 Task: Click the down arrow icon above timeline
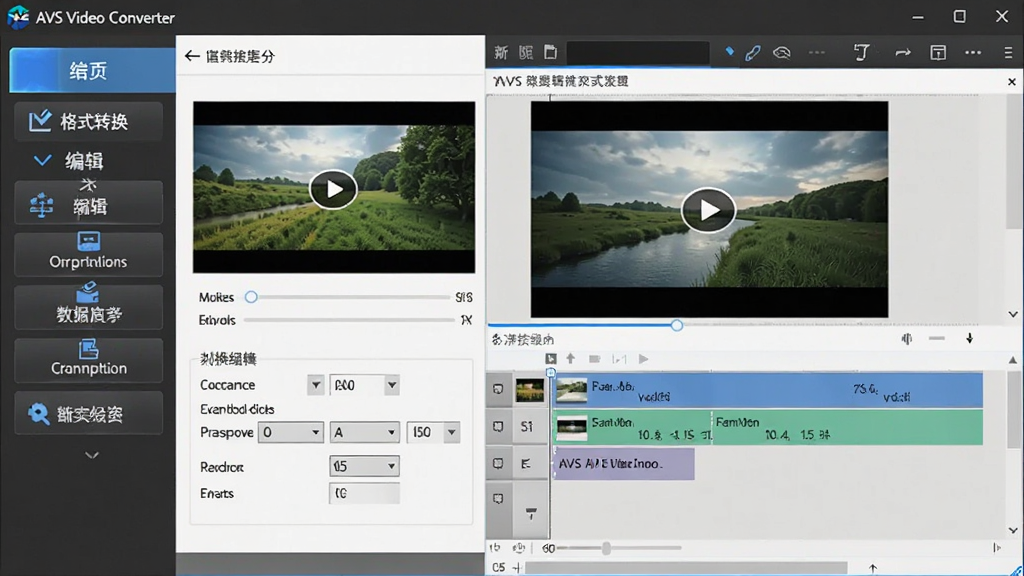tap(970, 338)
